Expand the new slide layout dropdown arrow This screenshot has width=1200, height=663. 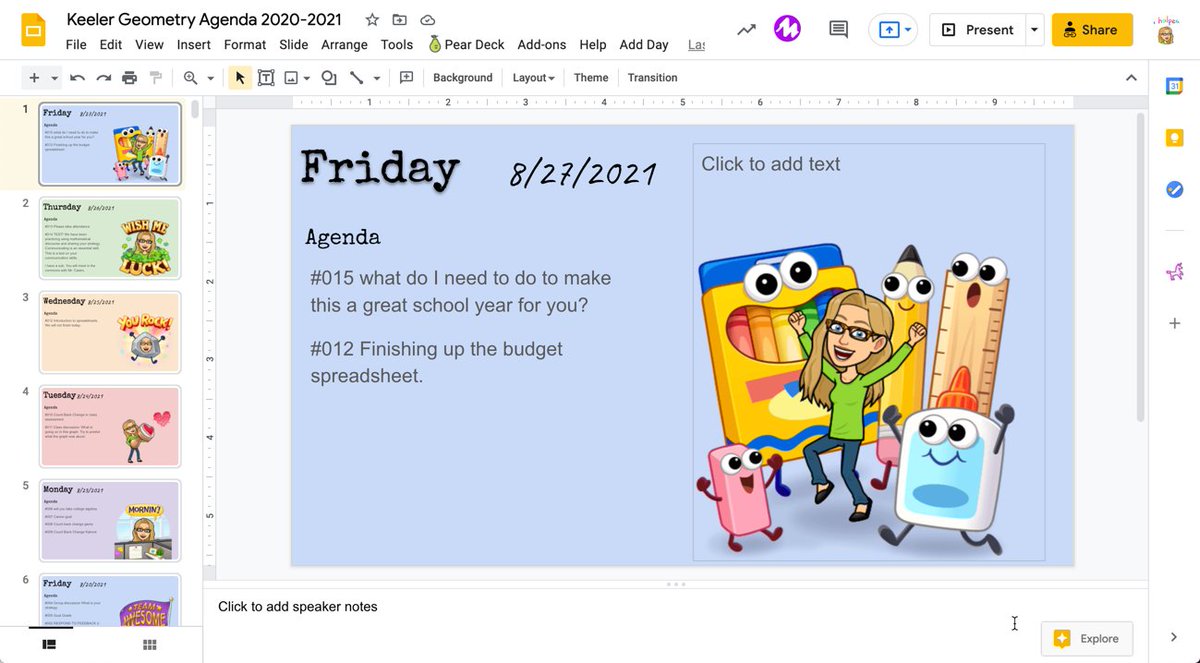pos(55,78)
